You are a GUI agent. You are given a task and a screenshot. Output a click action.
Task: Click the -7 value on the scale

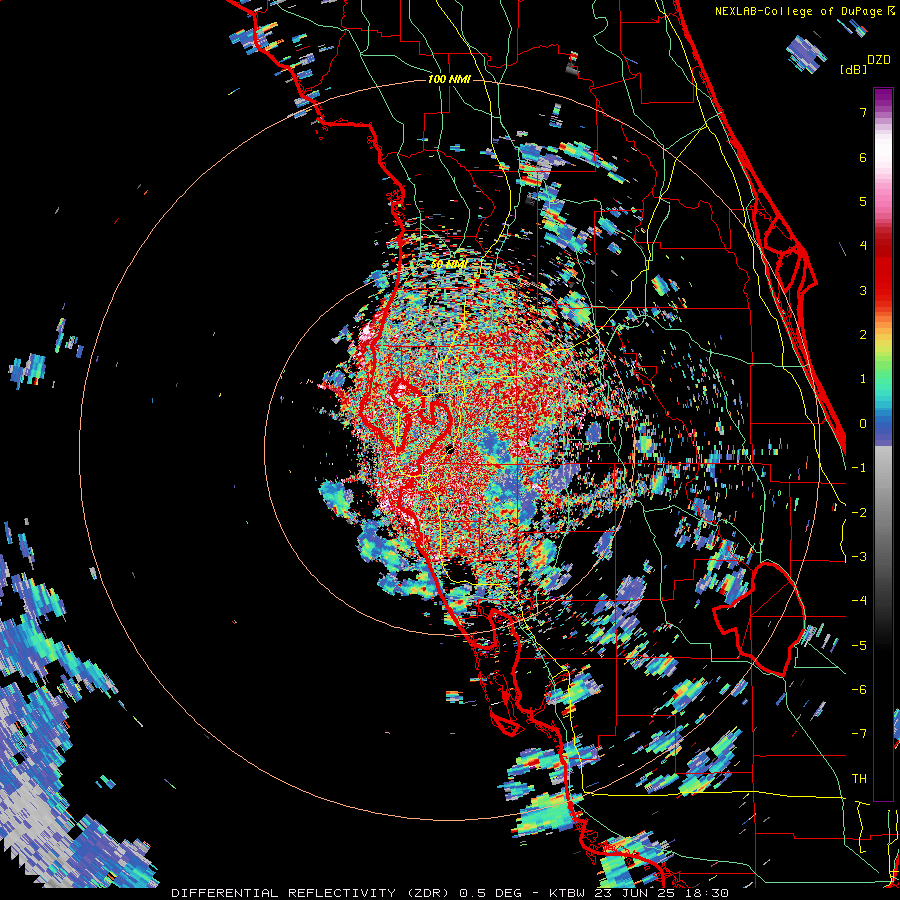point(859,734)
